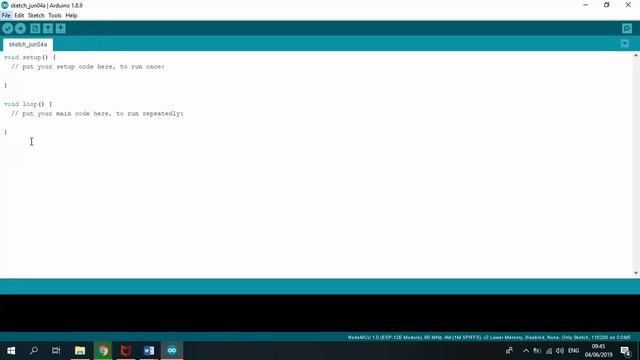
Task: Open the Windows Start menu
Action: point(11,351)
